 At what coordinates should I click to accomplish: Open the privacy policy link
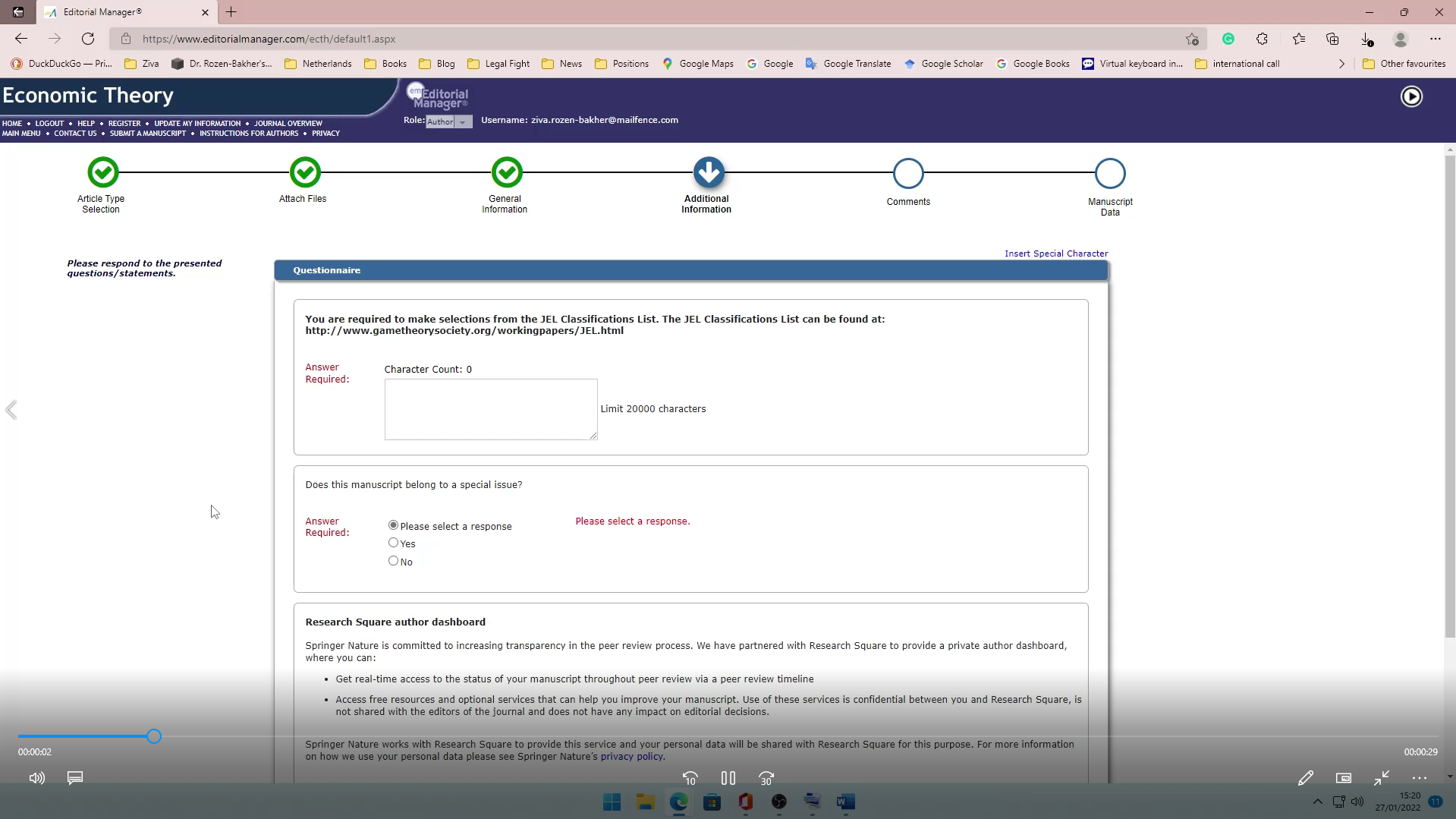coord(631,757)
